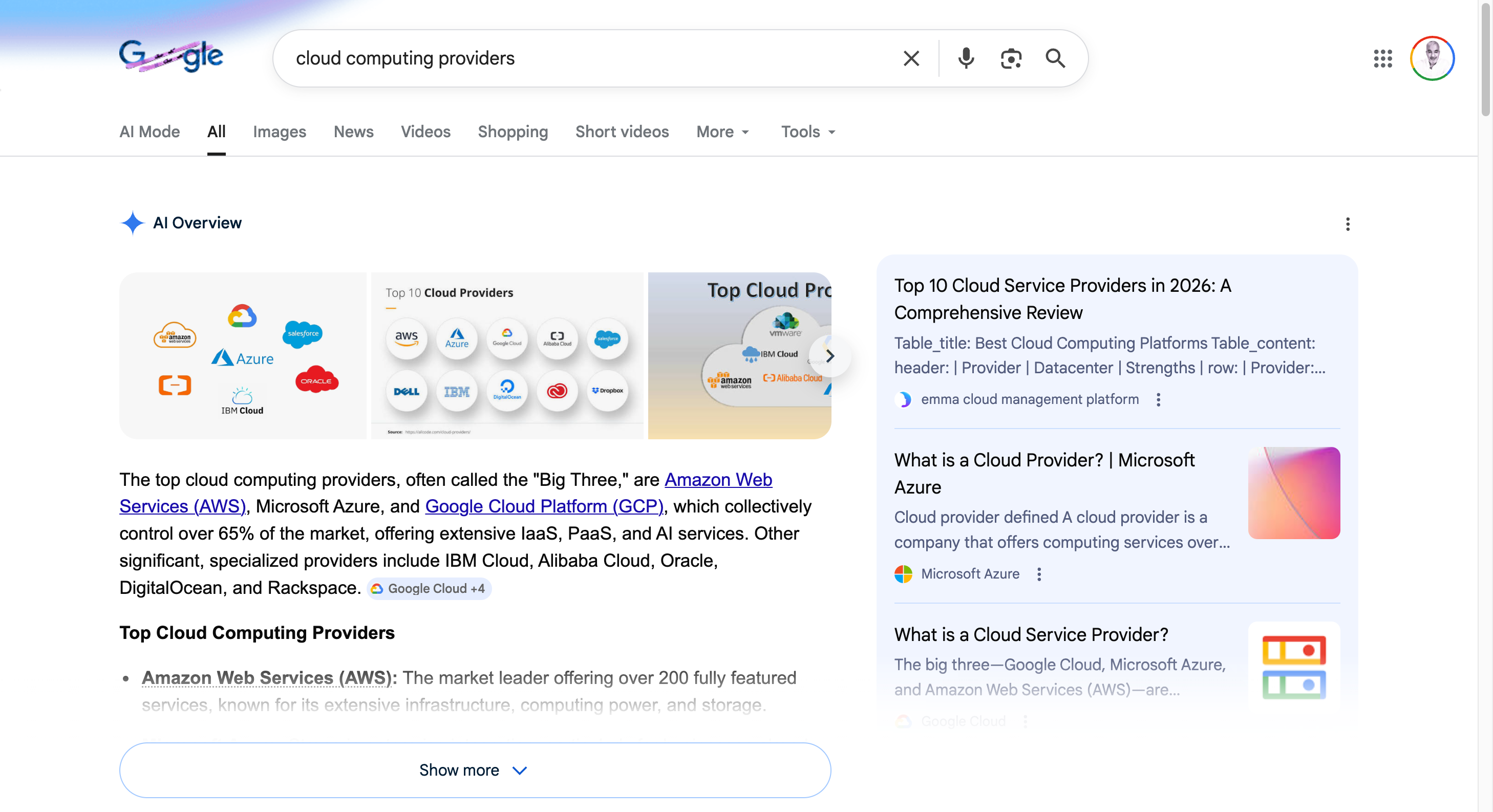Viewport: 1493px width, 812px height.
Task: Open the Shopping tab
Action: [513, 132]
